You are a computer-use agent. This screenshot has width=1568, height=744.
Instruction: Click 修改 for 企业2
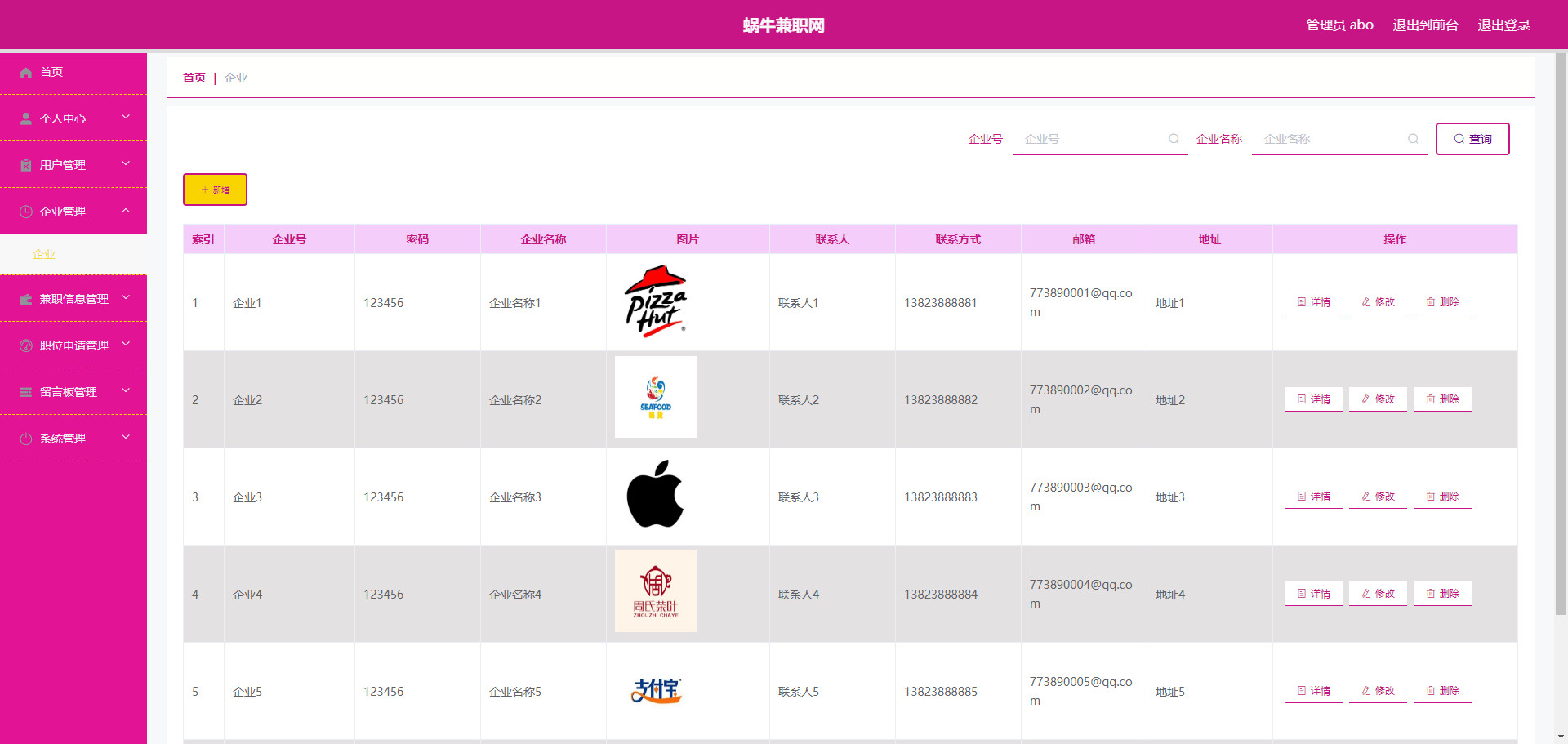tap(1378, 399)
